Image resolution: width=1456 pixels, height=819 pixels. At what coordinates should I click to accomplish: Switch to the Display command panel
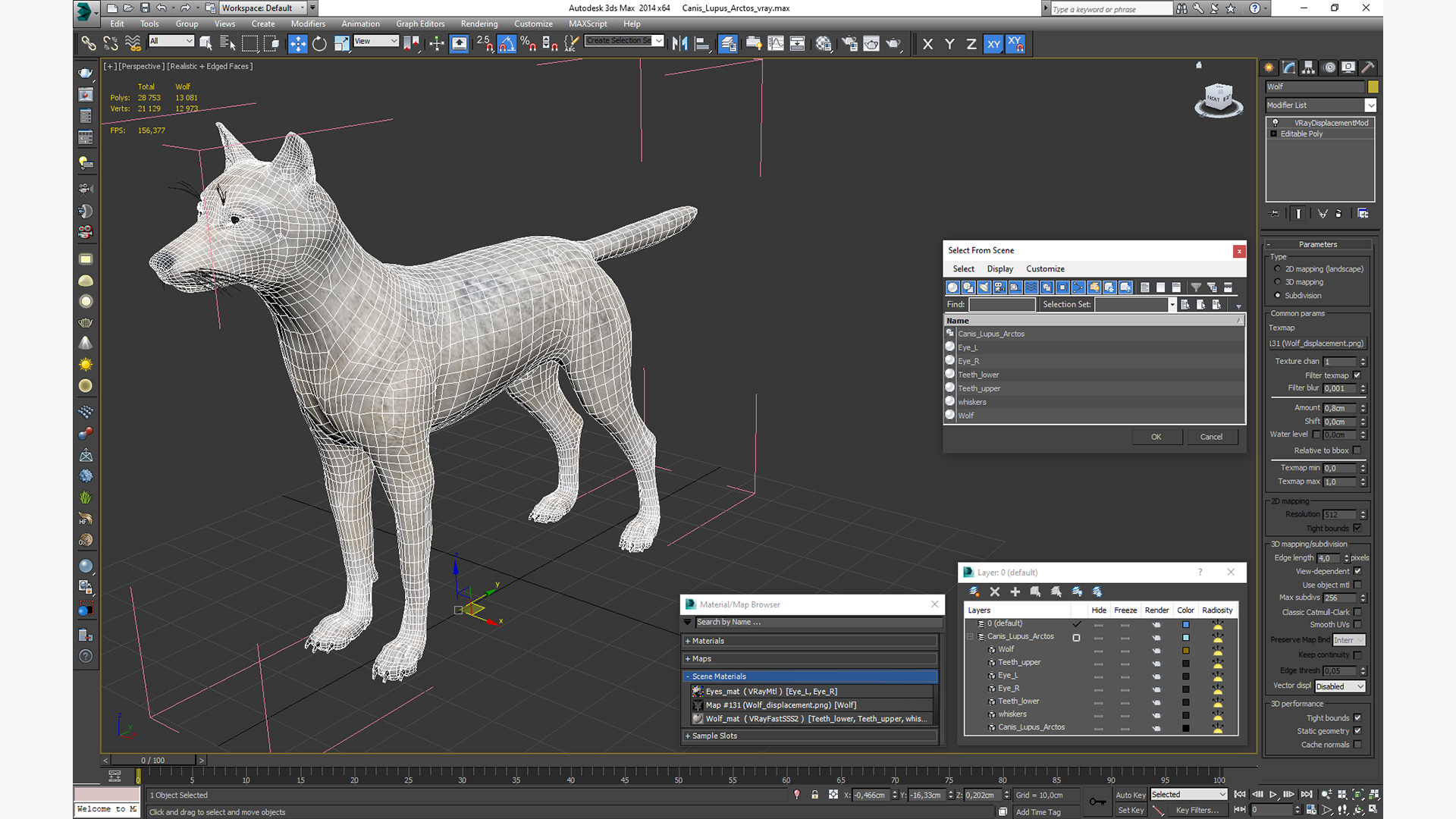tap(1348, 67)
